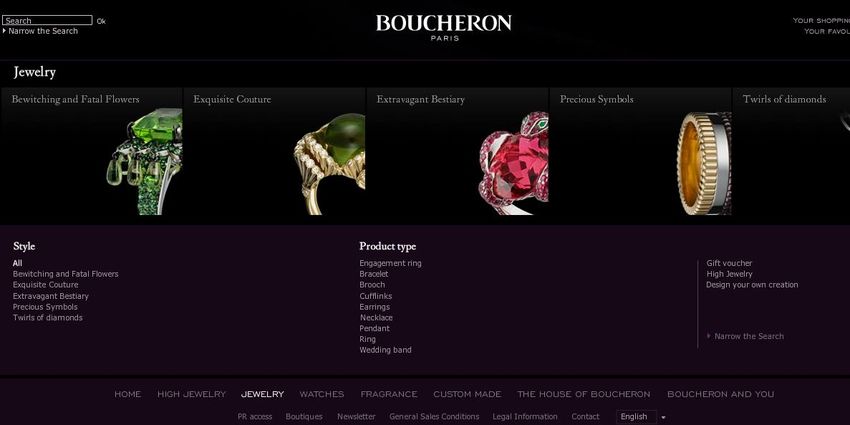Open the Gift voucher link
Screen dimensions: 850x425
click(729, 263)
